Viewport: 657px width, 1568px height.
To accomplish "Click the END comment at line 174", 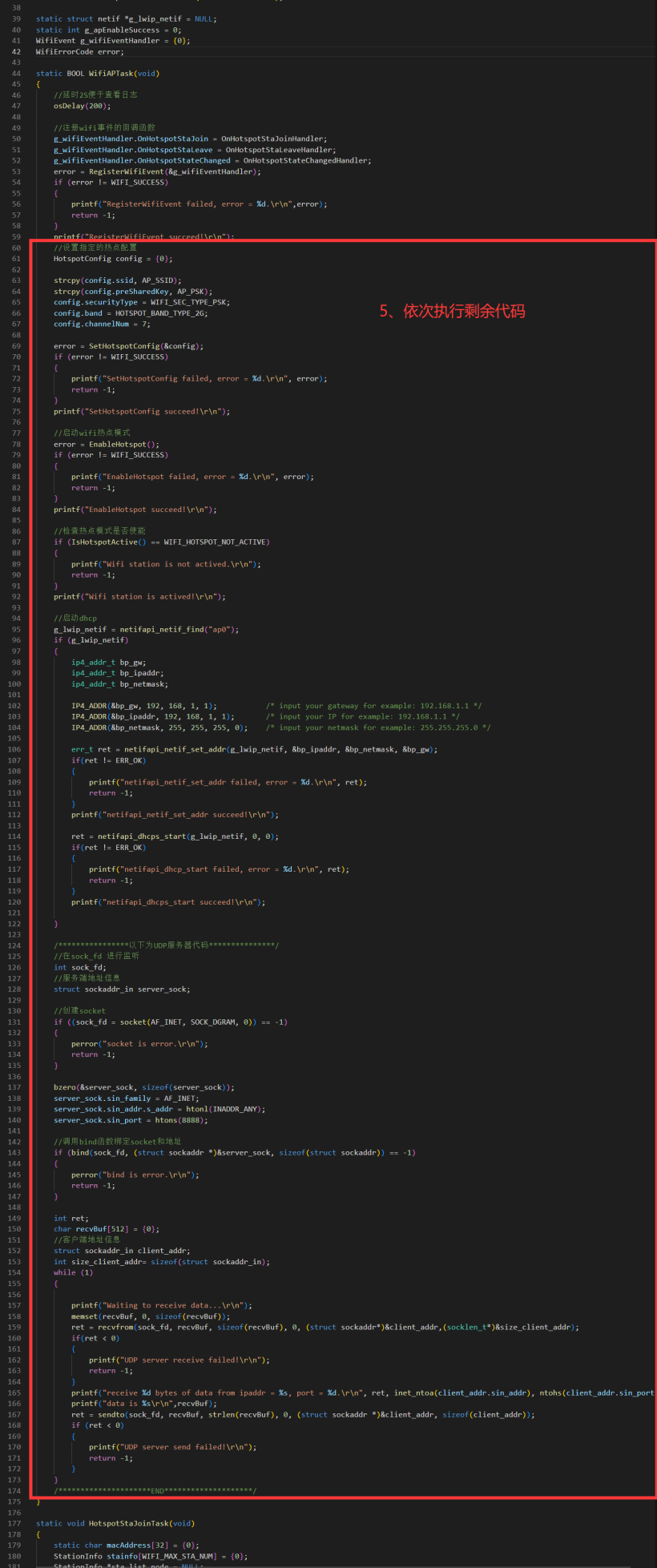I will 155,1490.
